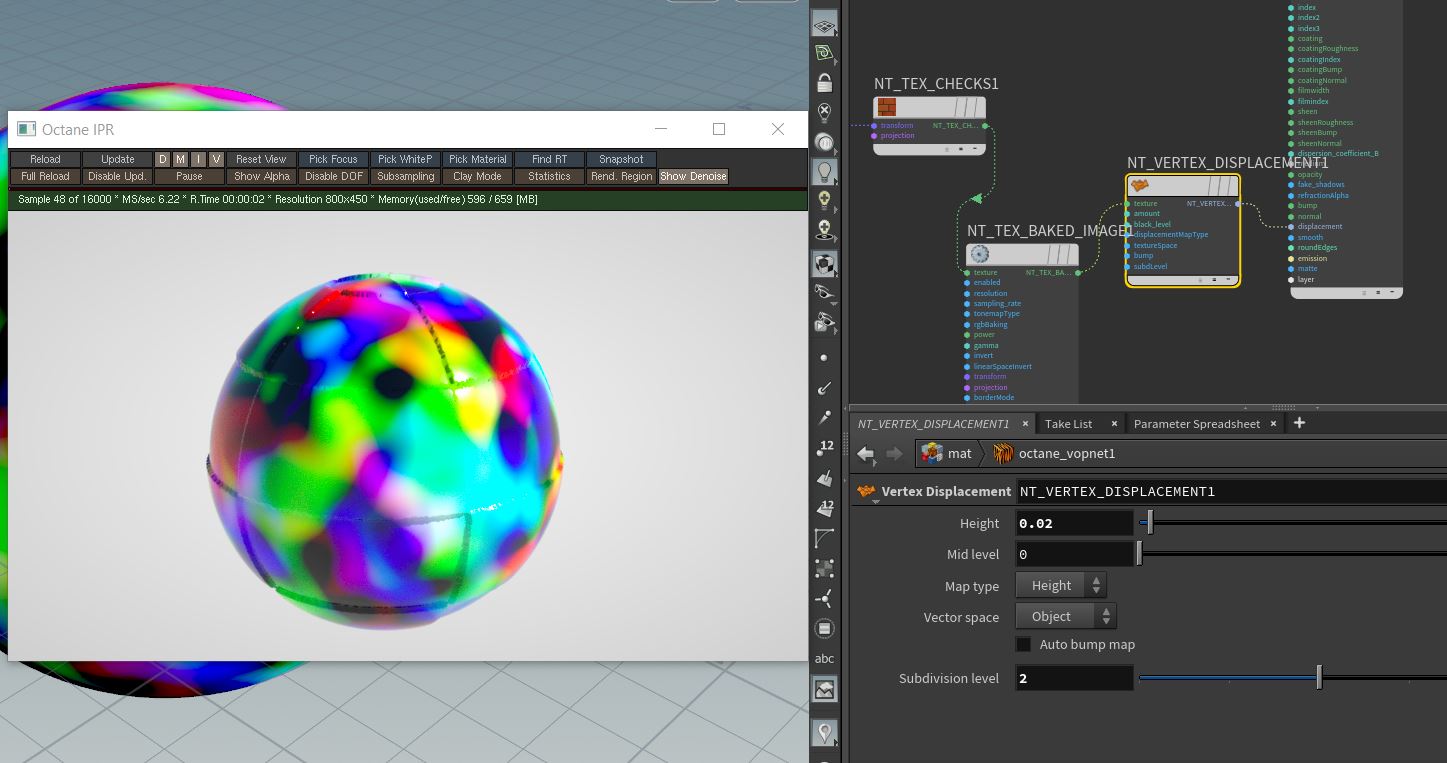Close the Parameter Spreadsheet tab
The width and height of the screenshot is (1447, 763).
[1273, 424]
